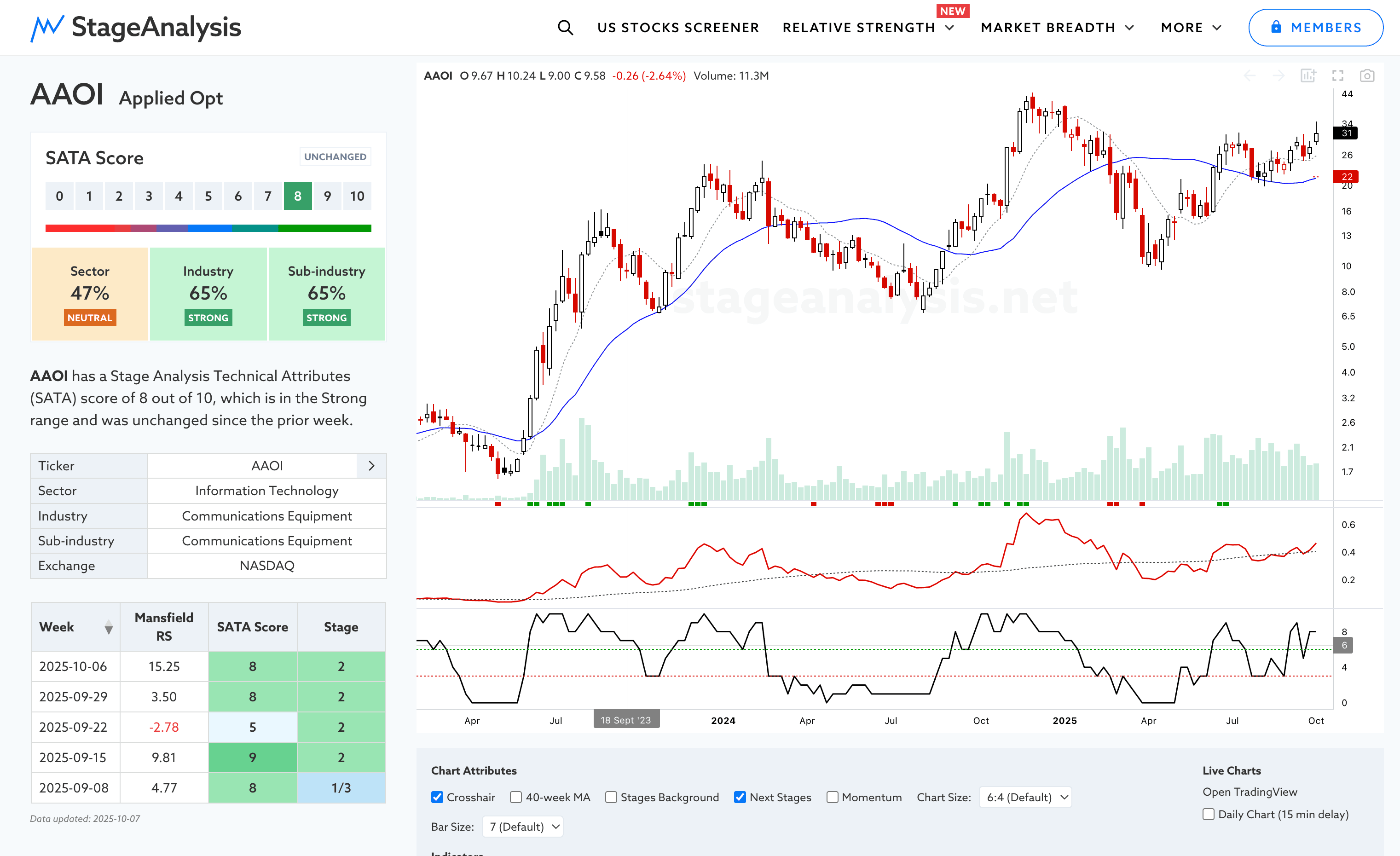Open the Chart Size dropdown
Image resolution: width=1400 pixels, height=856 pixels.
(1025, 797)
